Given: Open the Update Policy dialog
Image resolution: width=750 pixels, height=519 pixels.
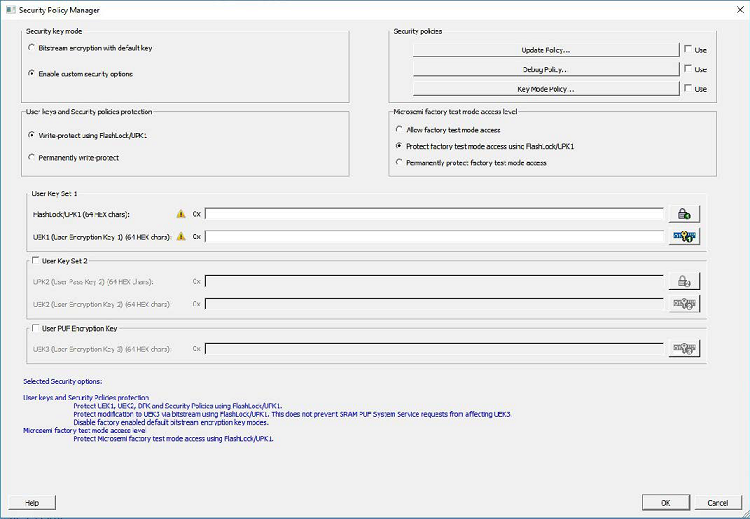Looking at the screenshot, I should click(x=546, y=49).
